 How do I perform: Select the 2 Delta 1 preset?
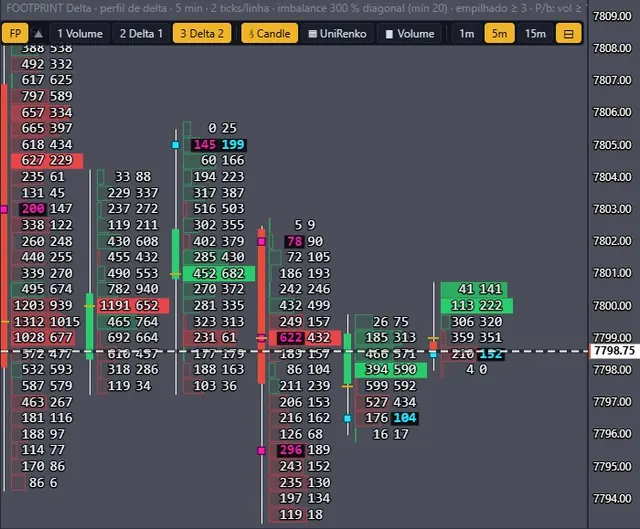141,33
